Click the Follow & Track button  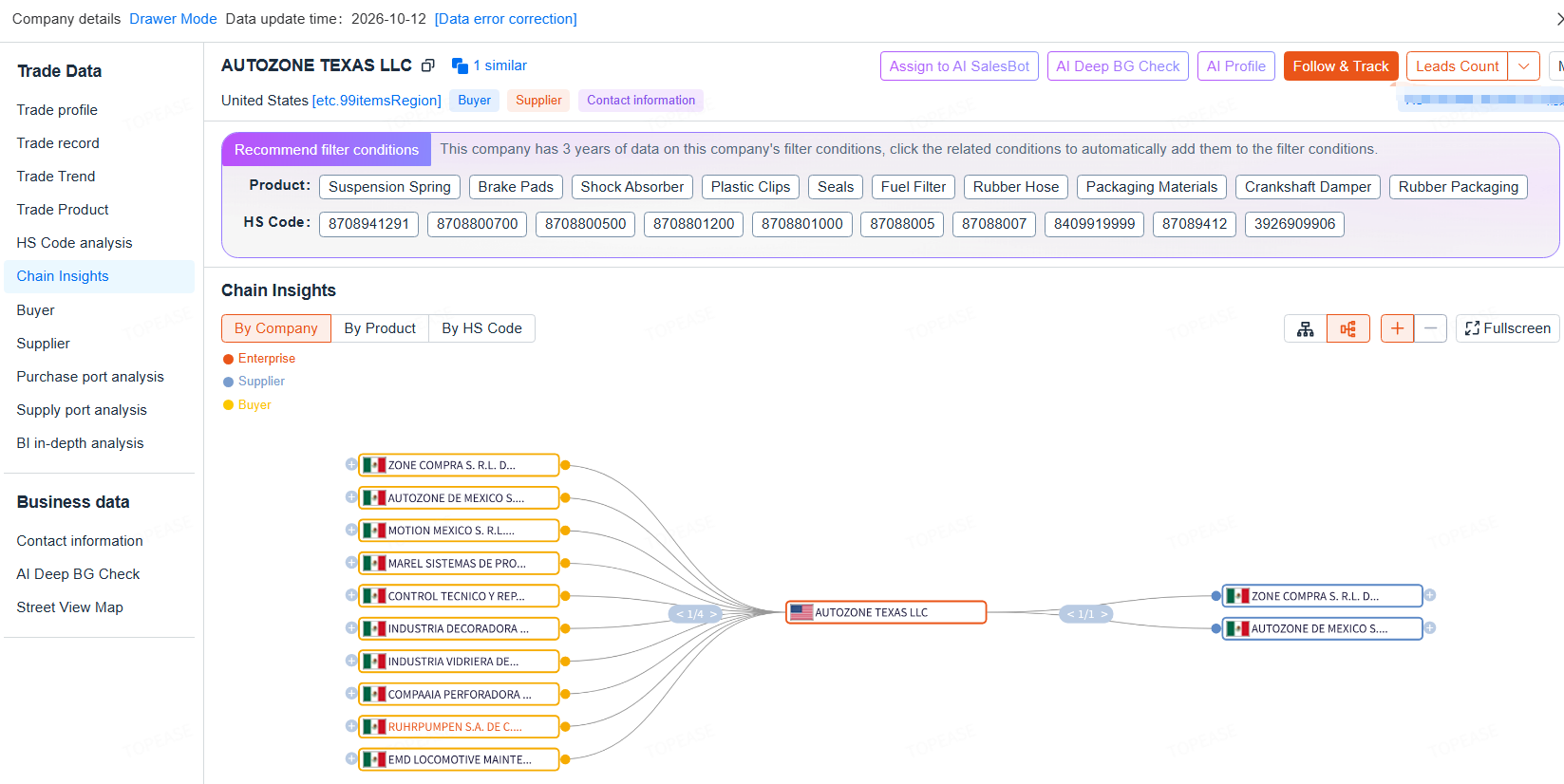[x=1341, y=66]
